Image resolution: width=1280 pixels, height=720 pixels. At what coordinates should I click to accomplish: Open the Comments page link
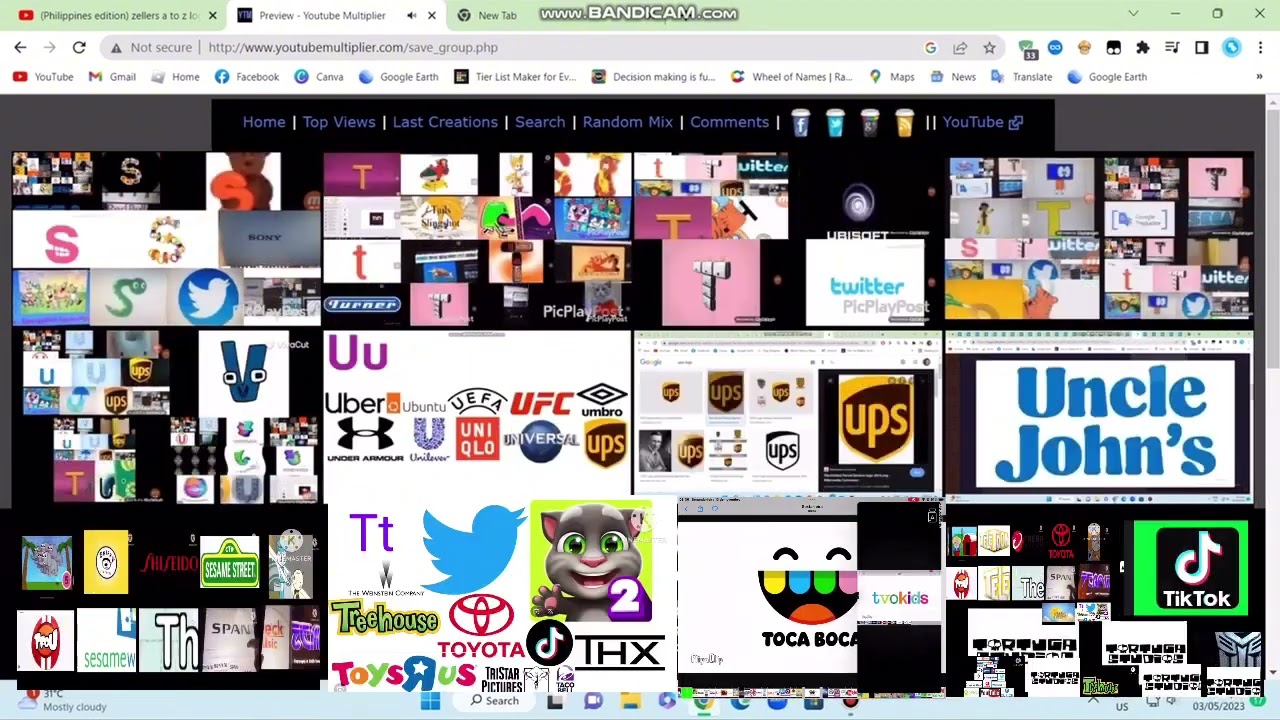729,122
